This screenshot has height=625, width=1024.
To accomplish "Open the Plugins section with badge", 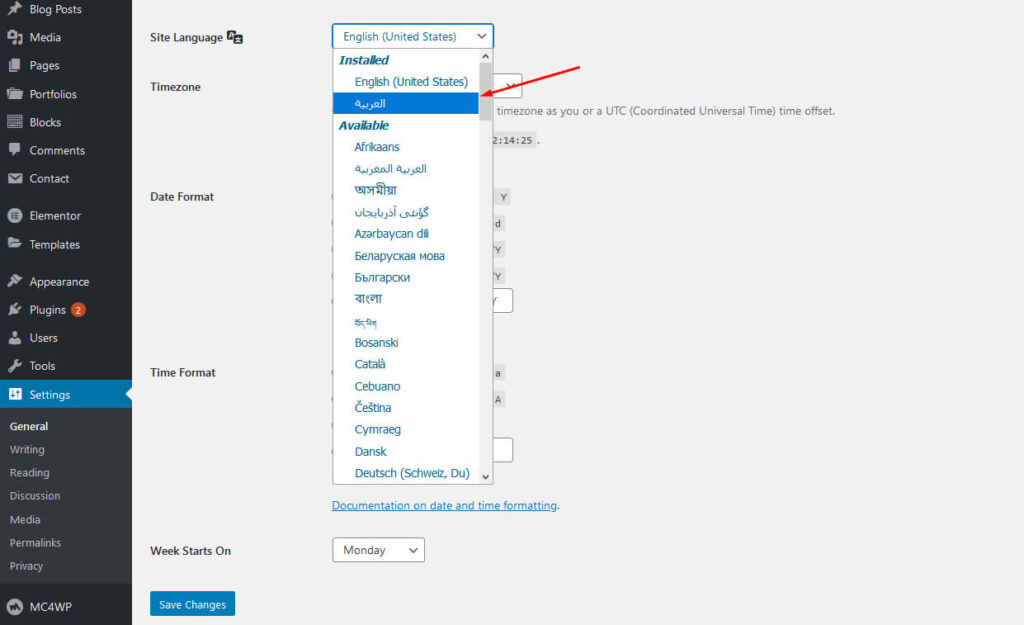I will 43,309.
